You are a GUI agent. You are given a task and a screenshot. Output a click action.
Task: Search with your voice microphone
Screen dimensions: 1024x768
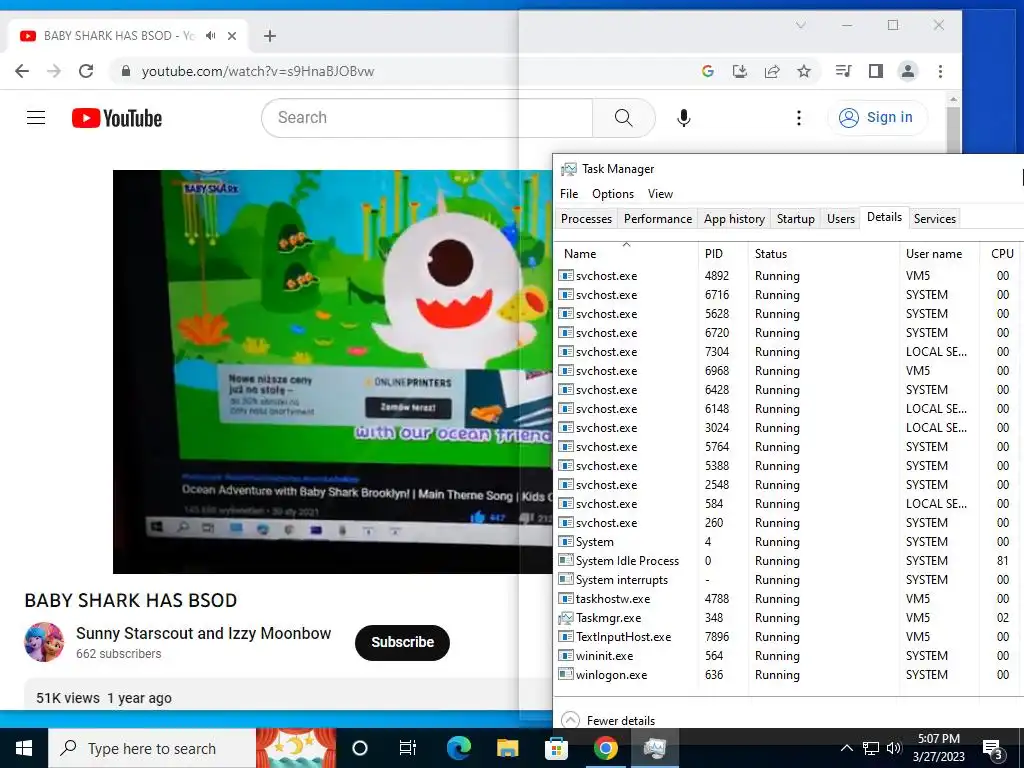[x=684, y=118]
